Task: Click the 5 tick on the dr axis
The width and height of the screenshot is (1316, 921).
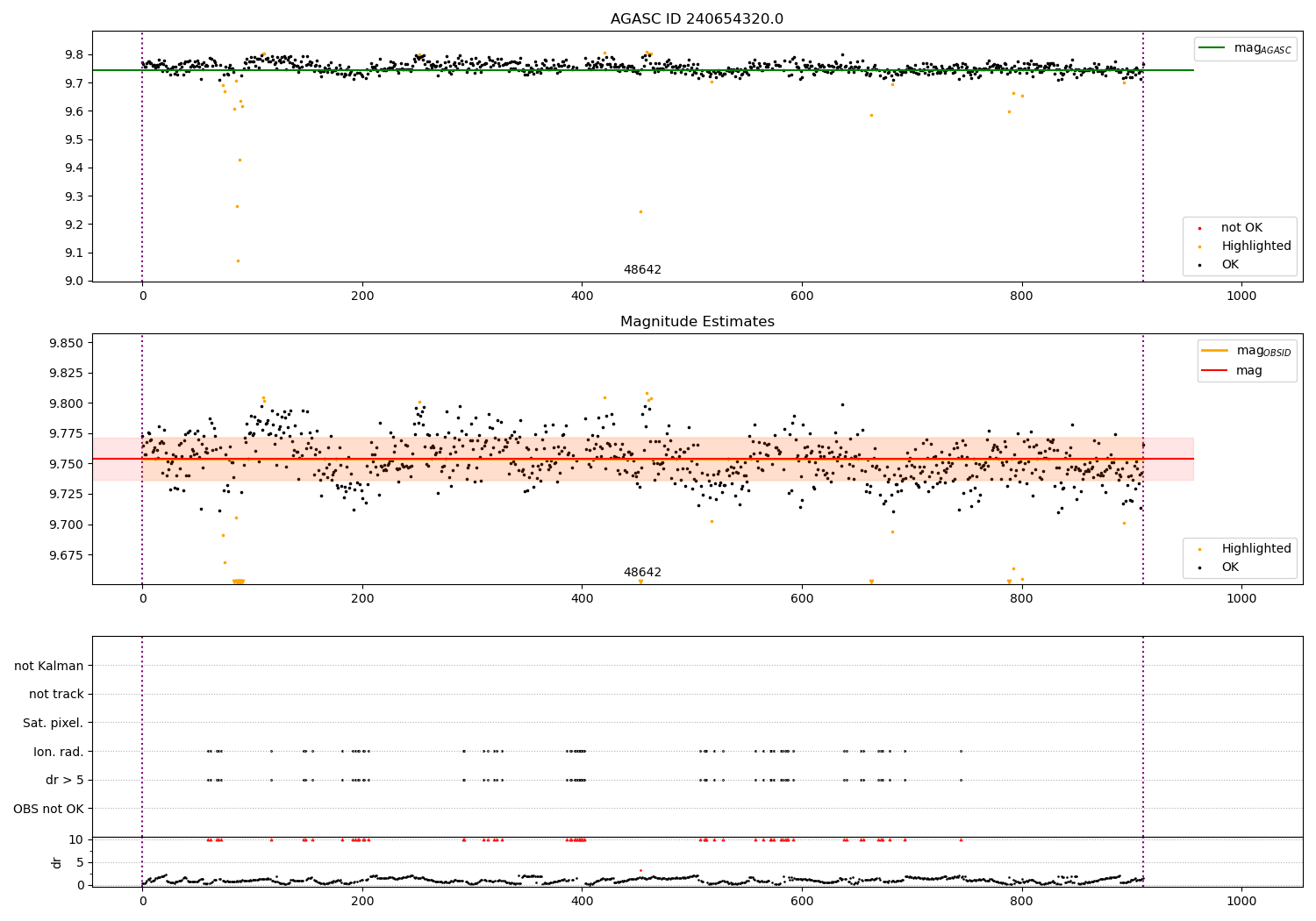Action: [80, 862]
